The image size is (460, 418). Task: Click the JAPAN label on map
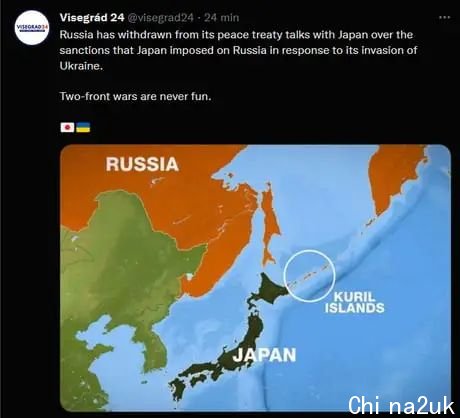[264, 355]
